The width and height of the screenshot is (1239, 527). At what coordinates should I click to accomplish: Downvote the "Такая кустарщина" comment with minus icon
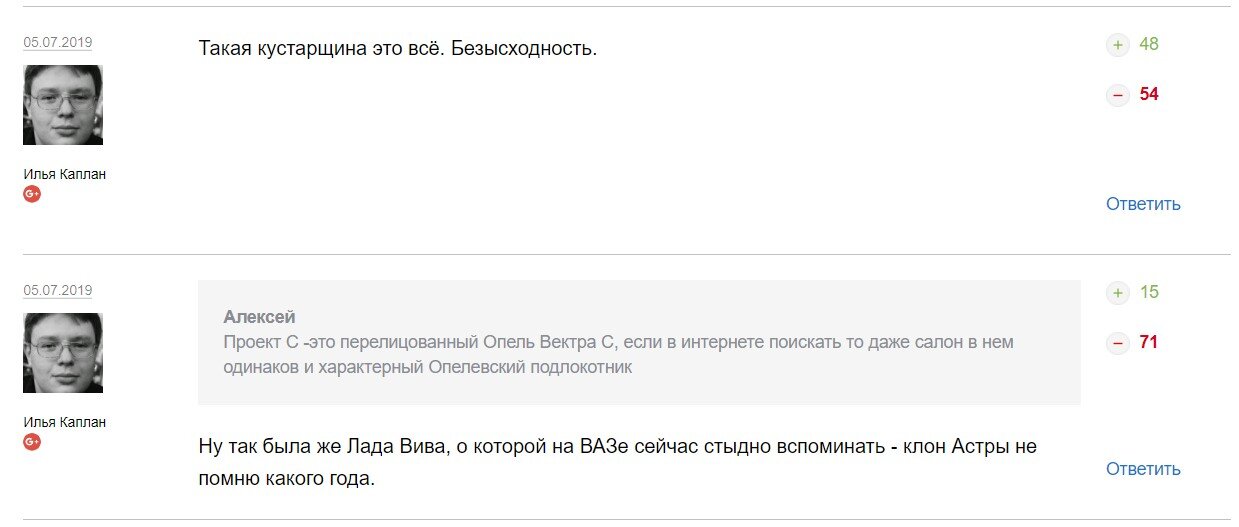point(1117,95)
